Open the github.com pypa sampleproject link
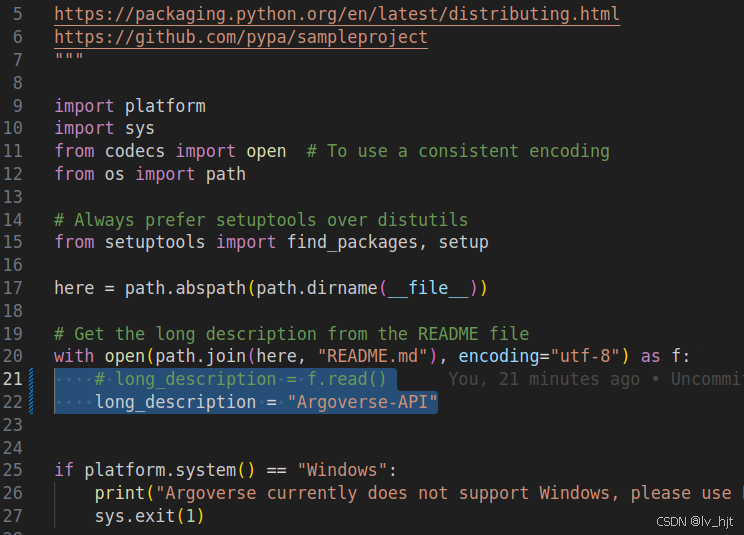The image size is (744, 535). coord(241,37)
